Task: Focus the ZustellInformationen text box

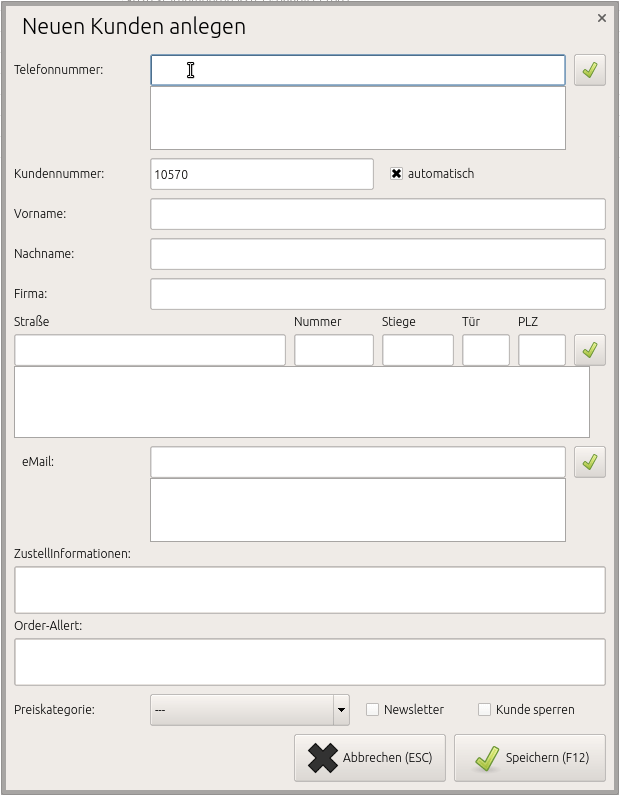Action: 309,590
